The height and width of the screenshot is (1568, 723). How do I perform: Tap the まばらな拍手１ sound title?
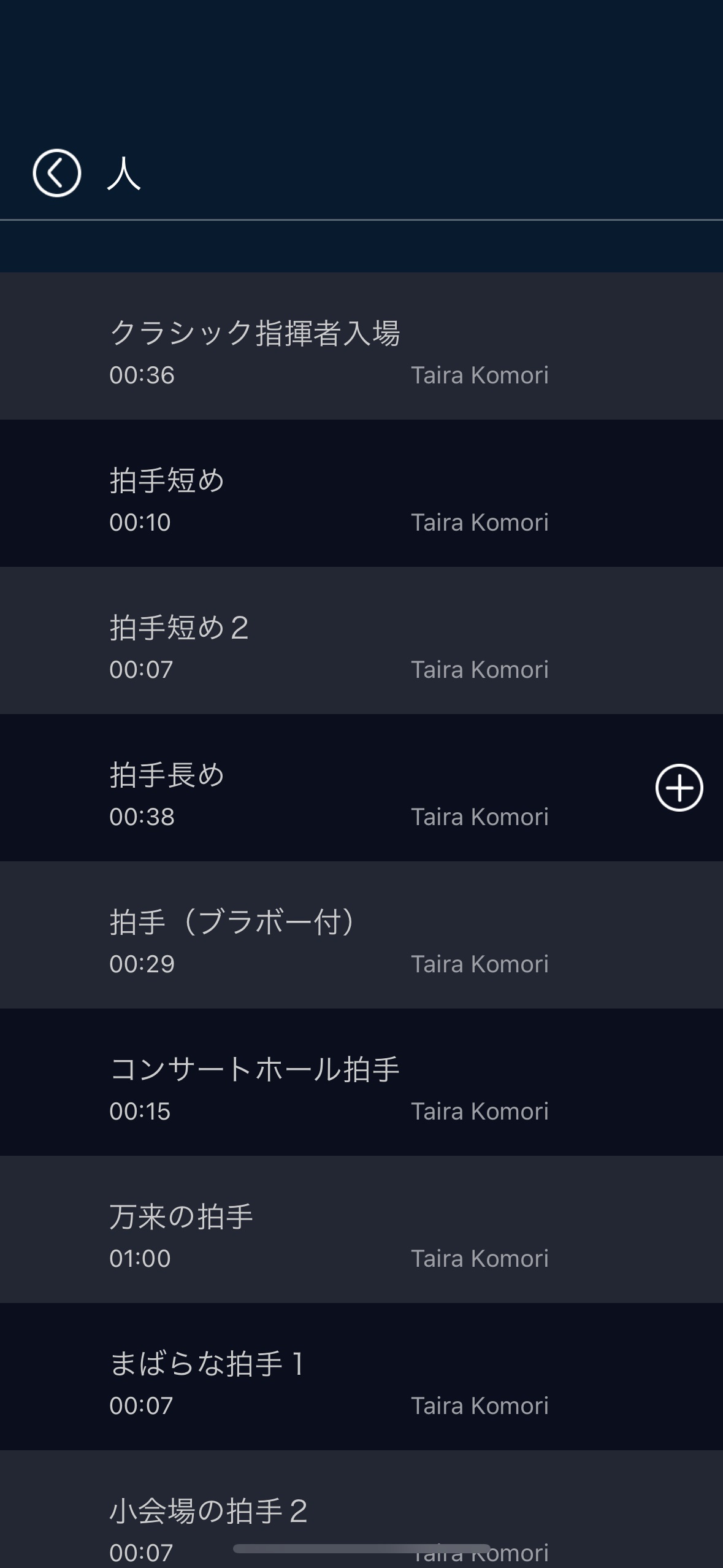[x=207, y=1364]
